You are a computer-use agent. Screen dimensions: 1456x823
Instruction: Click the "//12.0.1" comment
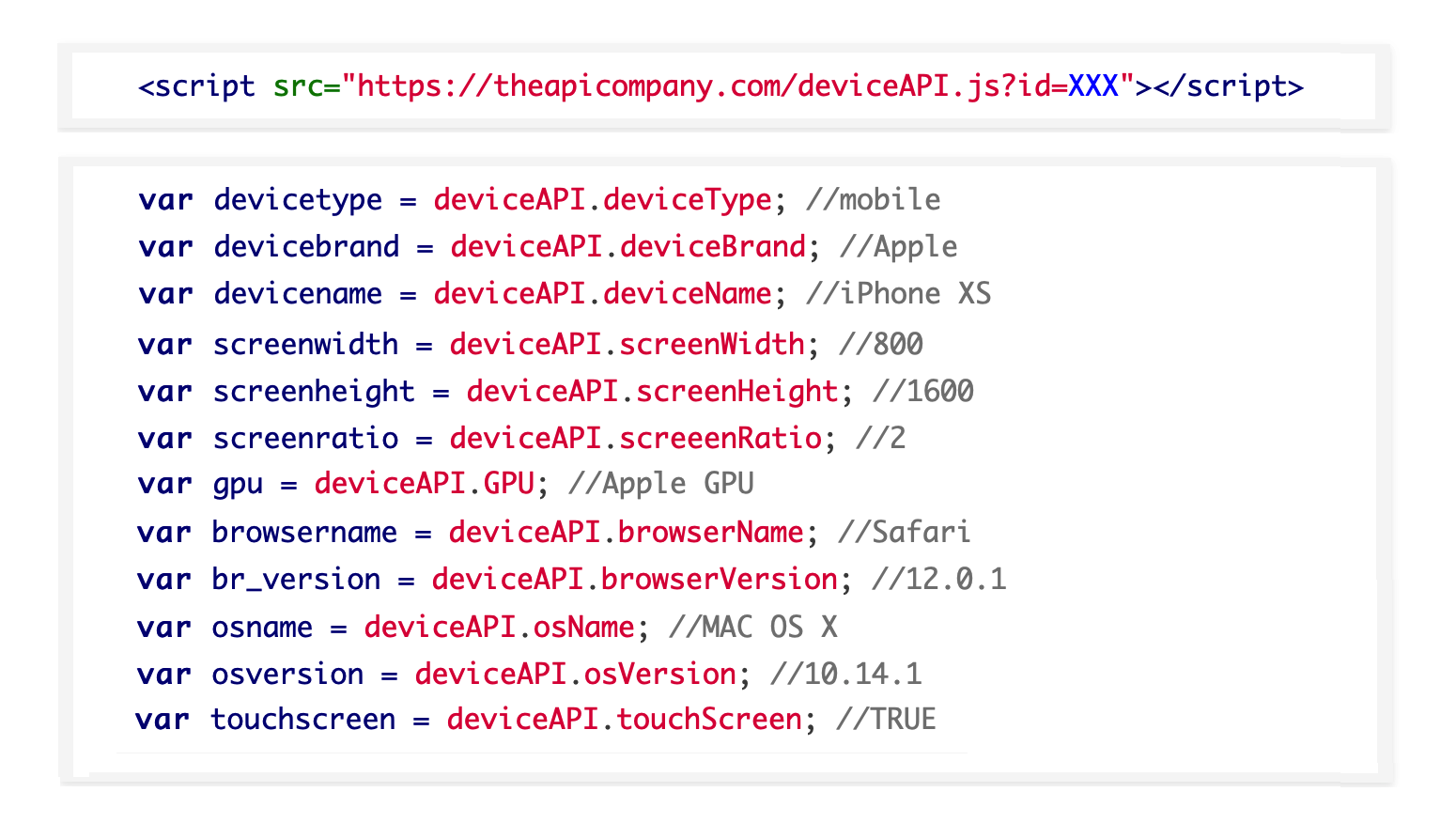939,580
